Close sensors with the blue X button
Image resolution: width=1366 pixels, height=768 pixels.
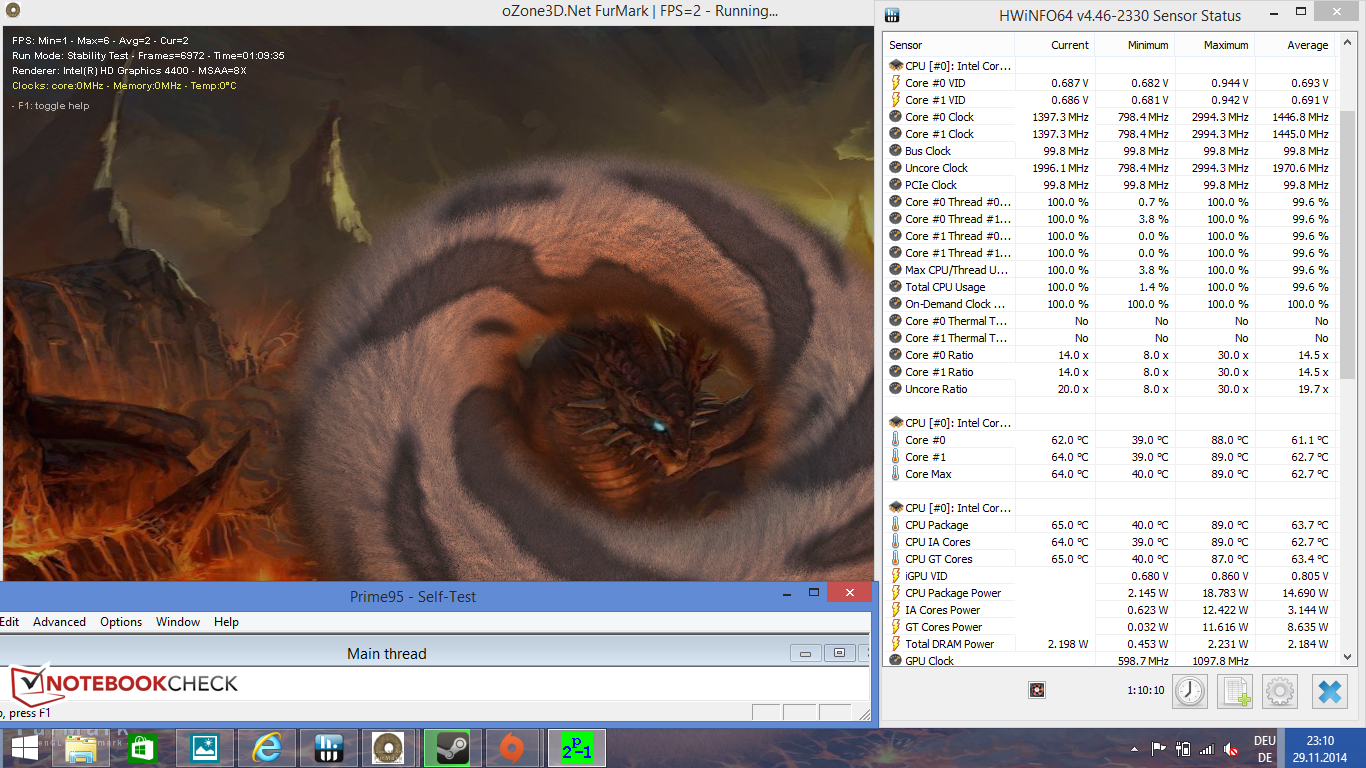1330,691
